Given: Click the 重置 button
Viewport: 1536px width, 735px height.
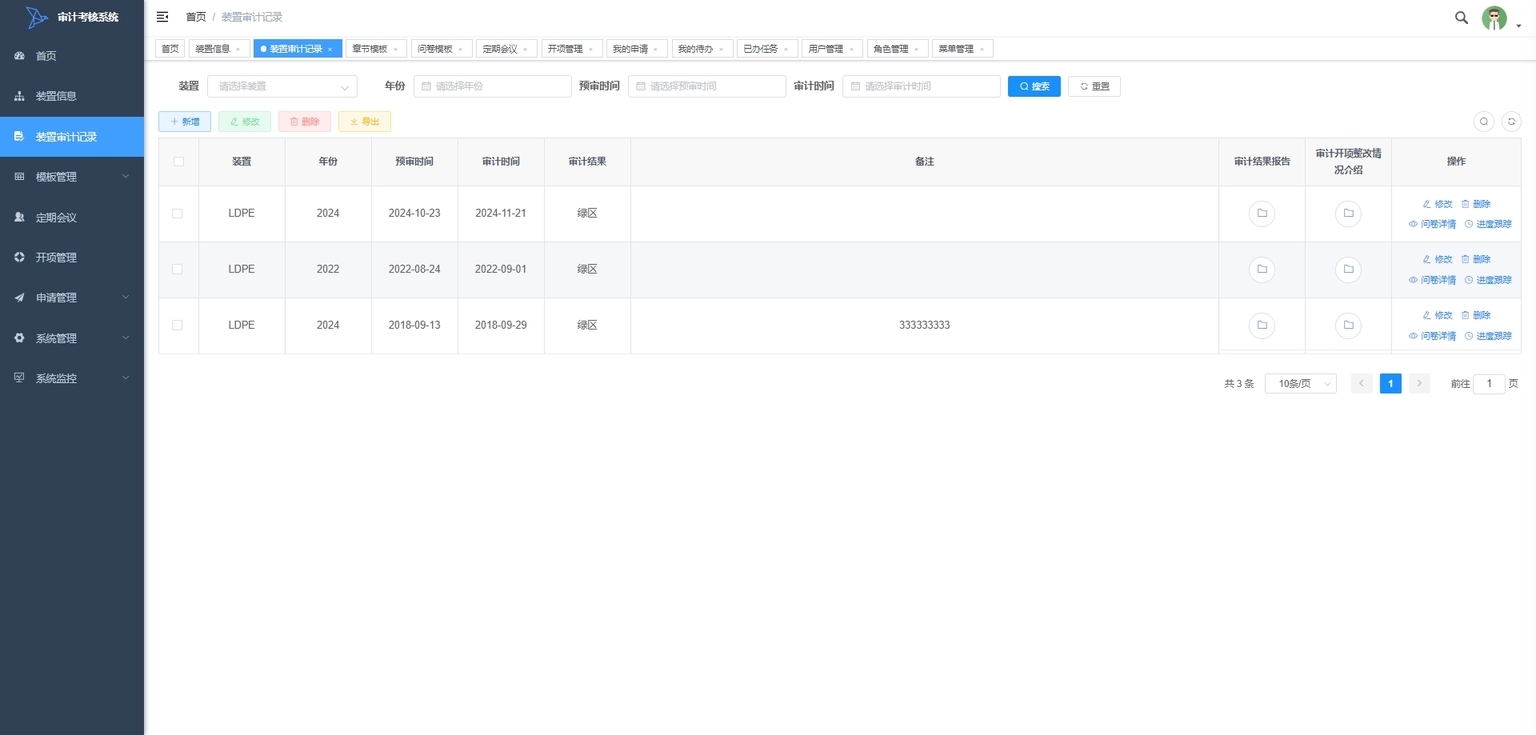Looking at the screenshot, I should tap(1094, 87).
